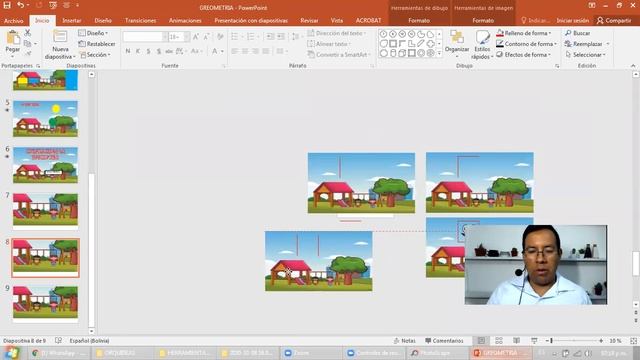The image size is (640, 360).
Task: Click the Nueva diapositiva icon
Action: [60, 37]
